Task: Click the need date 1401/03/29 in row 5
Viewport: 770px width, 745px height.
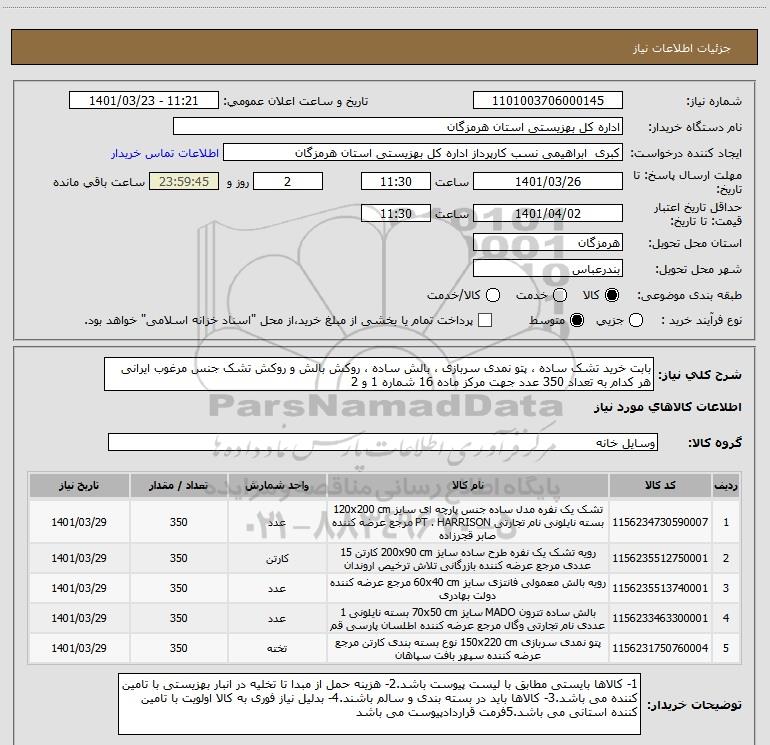Action: 79,648
